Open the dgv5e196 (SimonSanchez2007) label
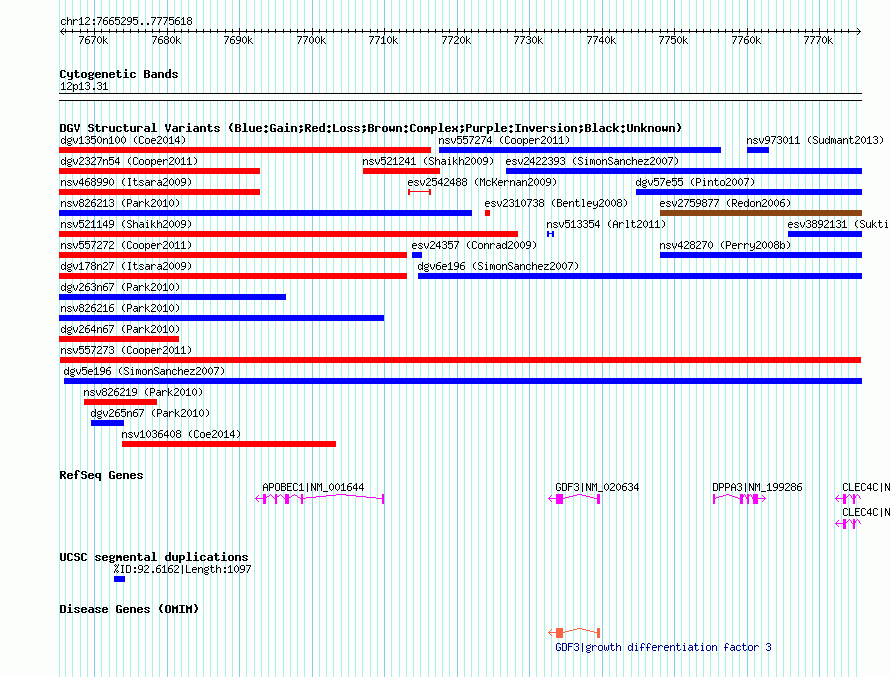The image size is (890, 677). 144,371
